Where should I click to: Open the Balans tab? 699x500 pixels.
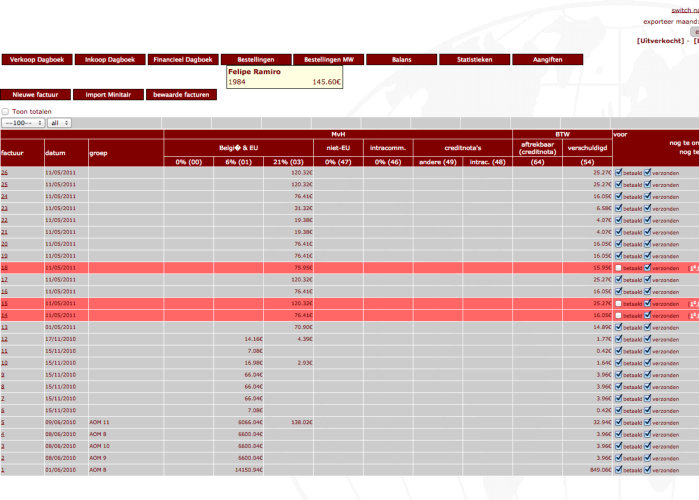402,59
